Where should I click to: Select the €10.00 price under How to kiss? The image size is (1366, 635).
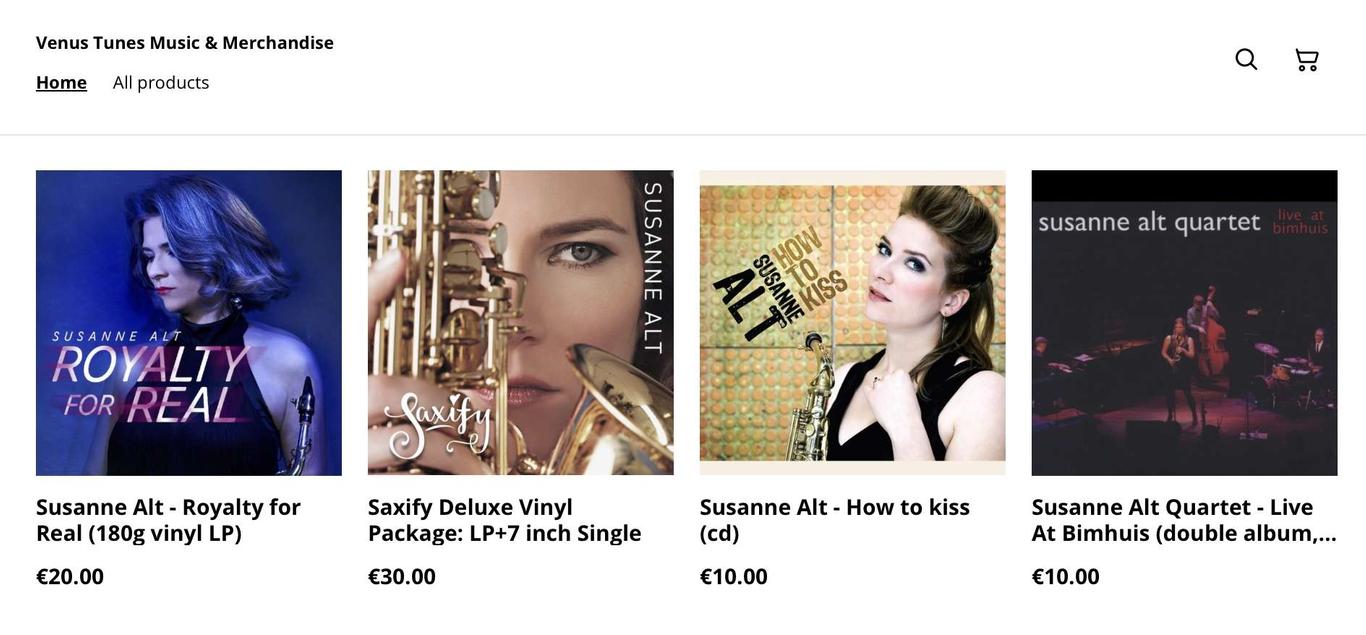pyautogui.click(x=734, y=576)
